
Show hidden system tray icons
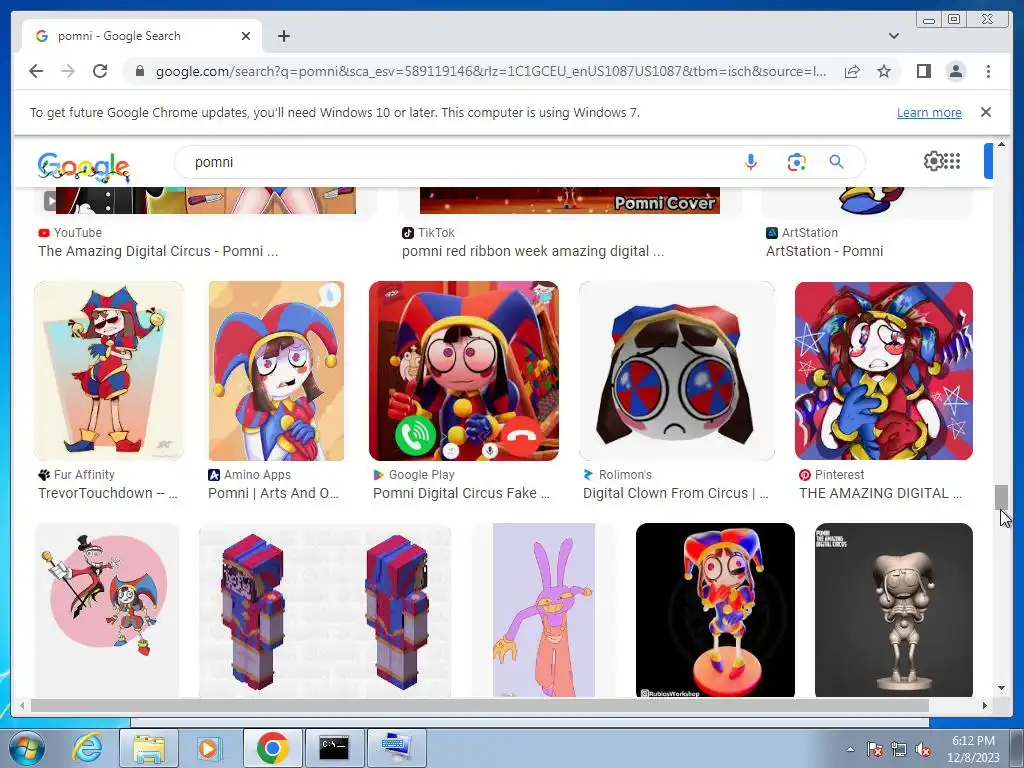(x=850, y=749)
